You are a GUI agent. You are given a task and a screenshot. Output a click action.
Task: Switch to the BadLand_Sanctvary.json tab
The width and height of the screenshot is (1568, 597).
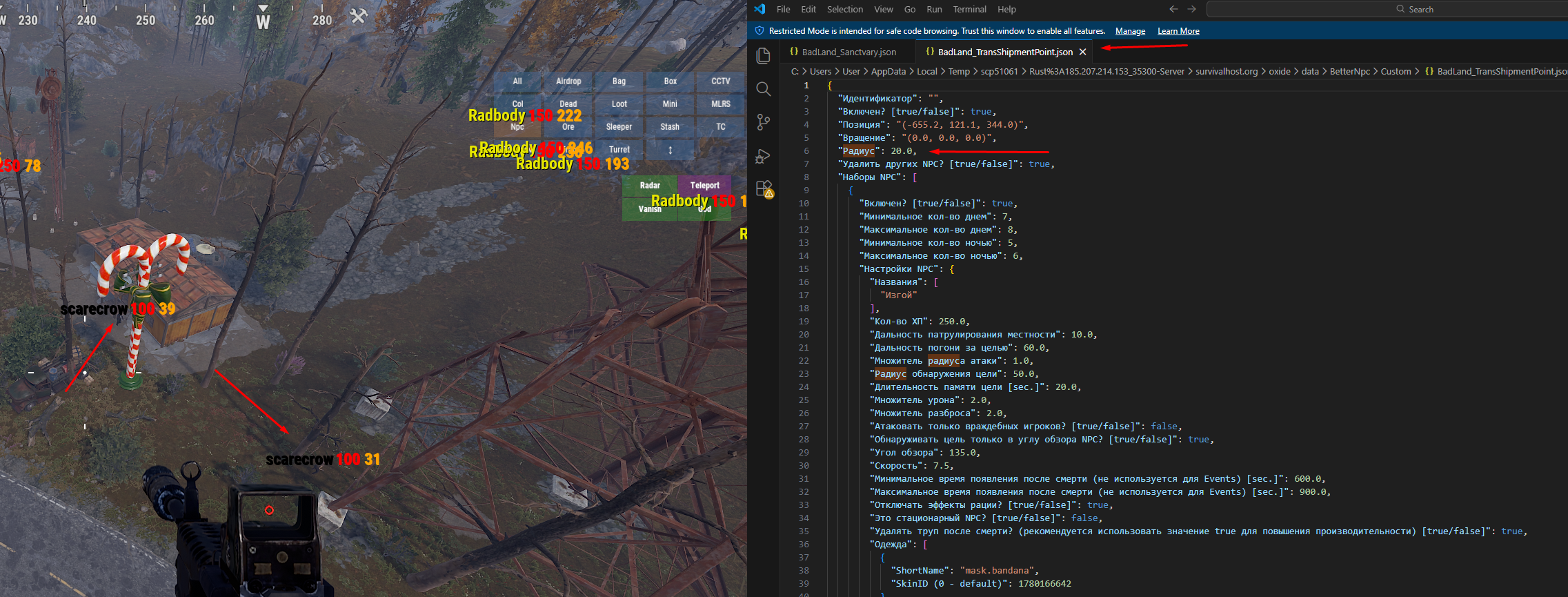point(848,52)
